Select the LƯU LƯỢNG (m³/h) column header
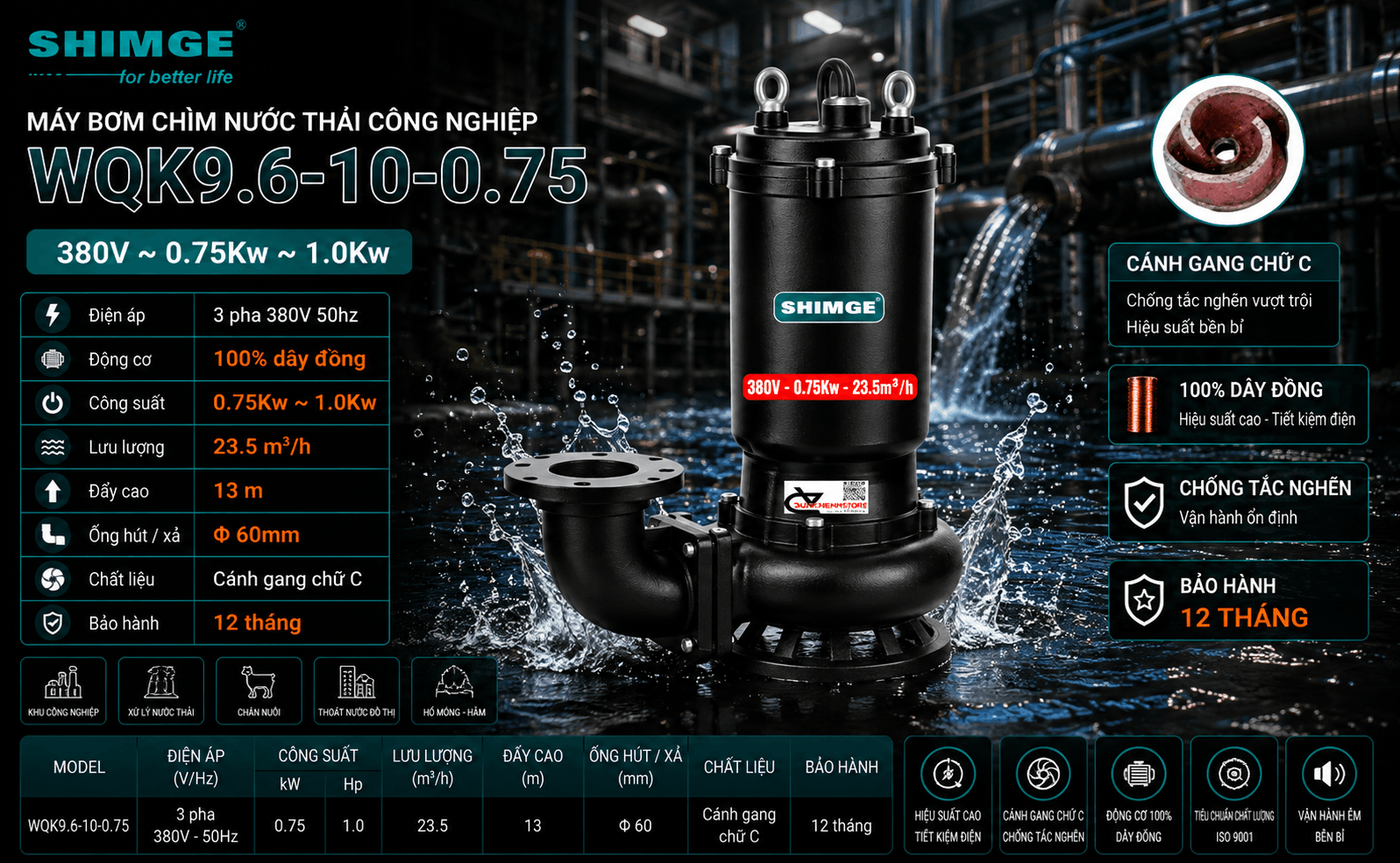Image resolution: width=1400 pixels, height=863 pixels. pyautogui.click(x=432, y=768)
